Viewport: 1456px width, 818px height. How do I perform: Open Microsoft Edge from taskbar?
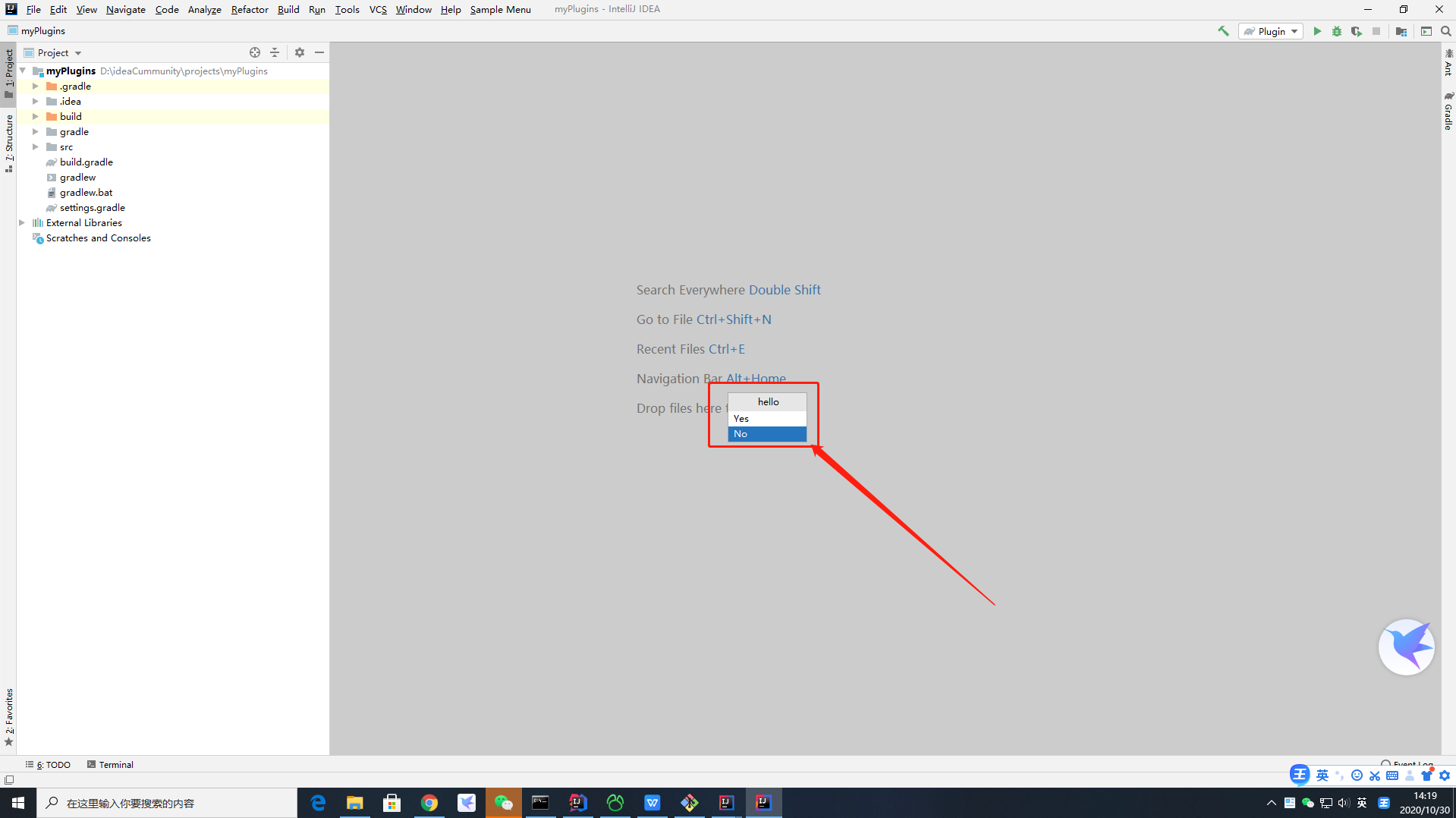point(318,803)
